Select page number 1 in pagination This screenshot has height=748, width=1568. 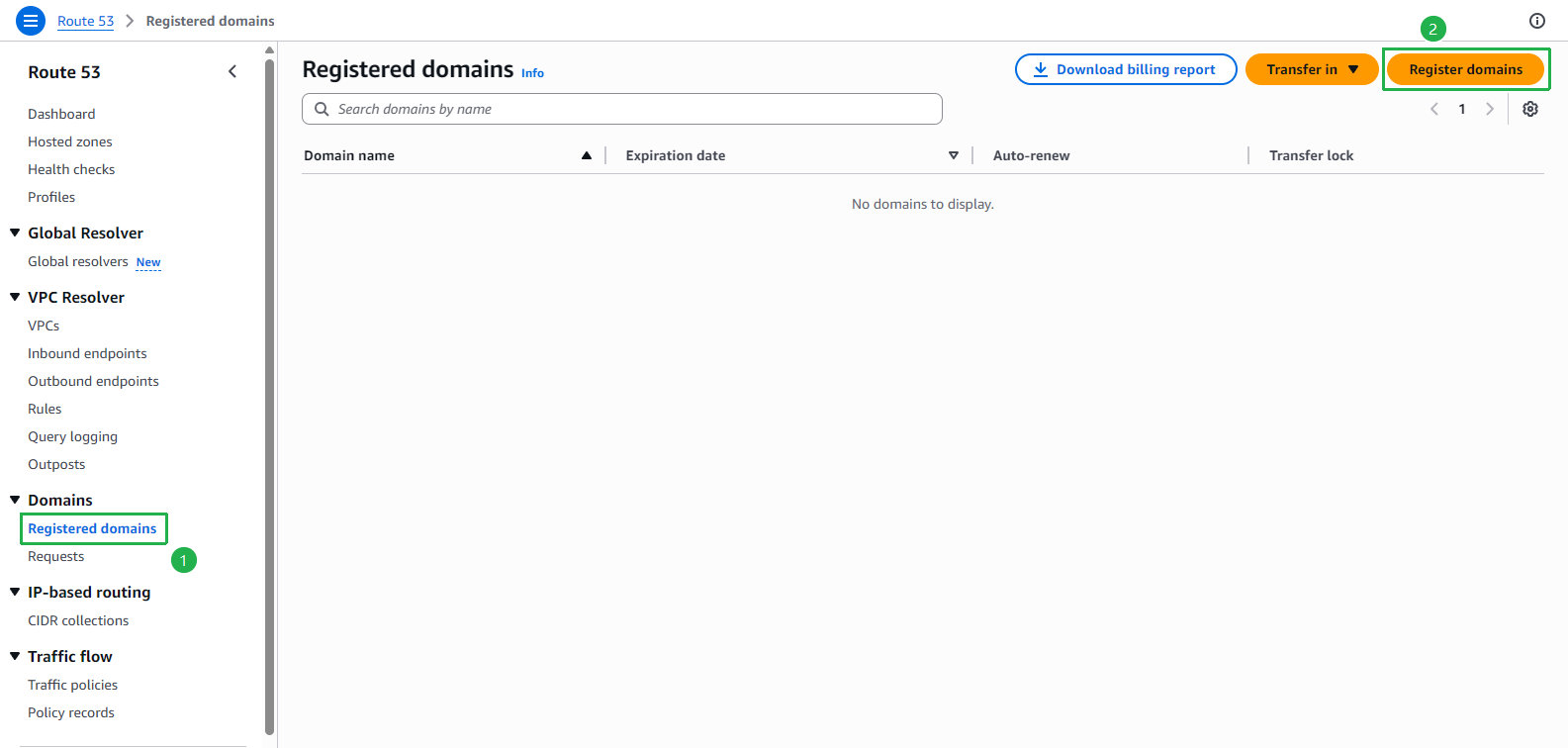[1462, 109]
